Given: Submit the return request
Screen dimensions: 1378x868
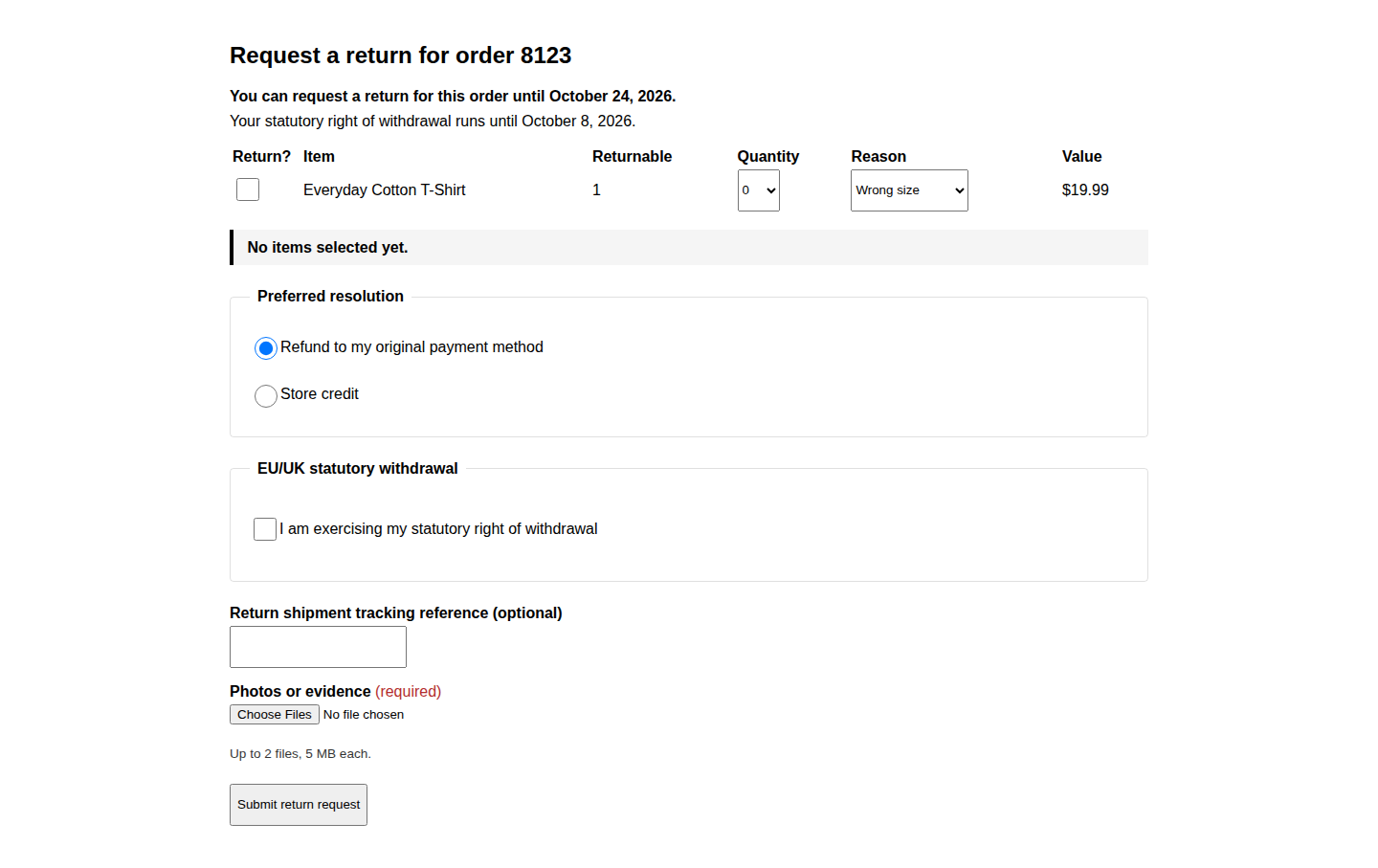Looking at the screenshot, I should click(299, 805).
